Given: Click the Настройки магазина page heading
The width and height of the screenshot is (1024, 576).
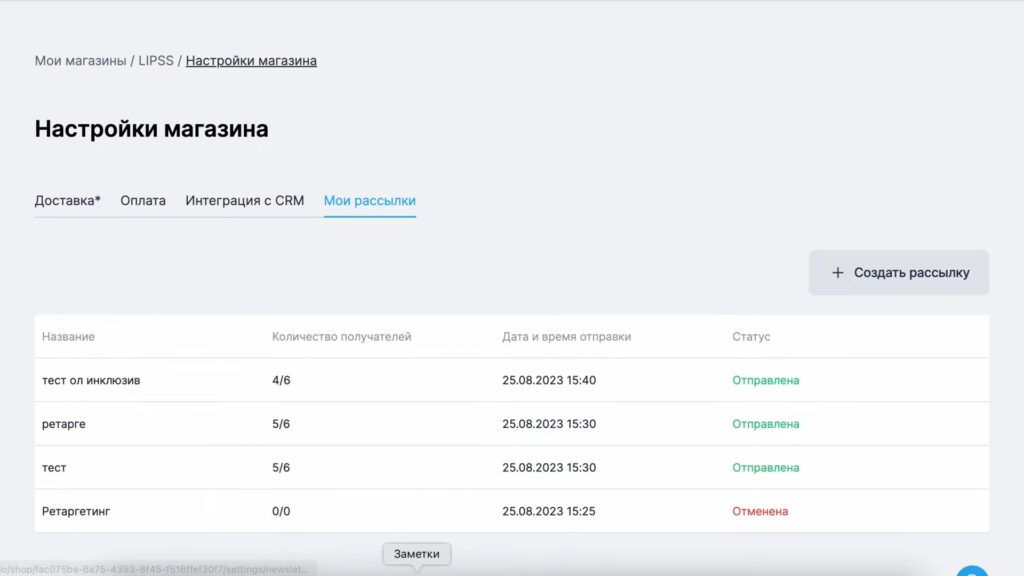Looking at the screenshot, I should [152, 129].
